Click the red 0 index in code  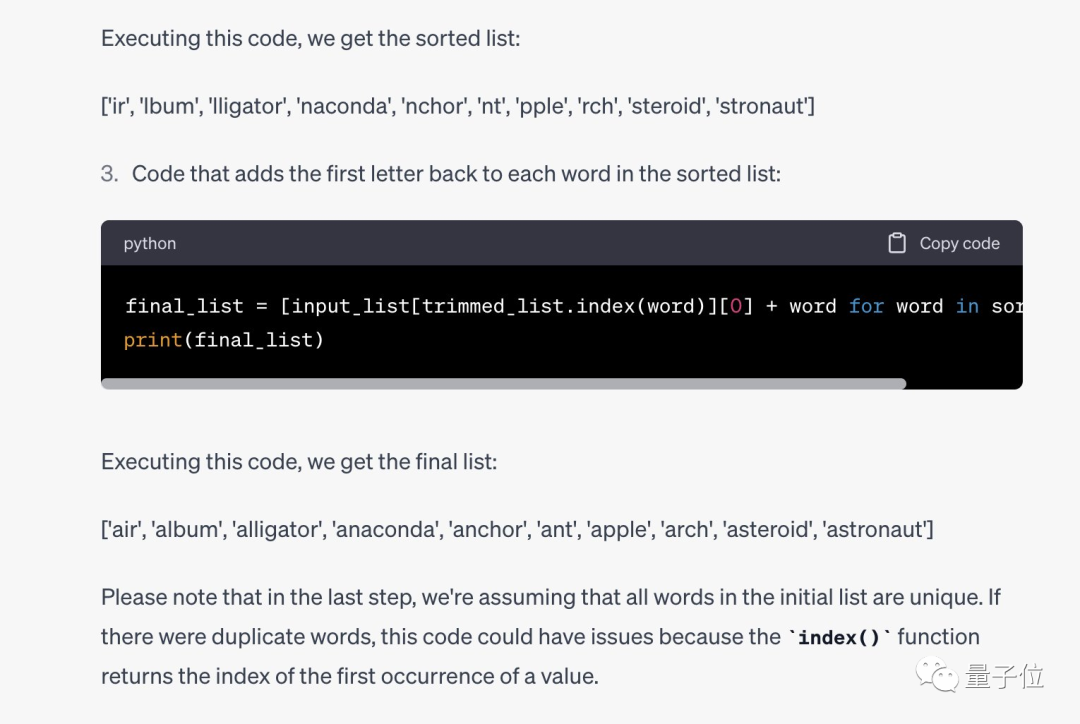click(736, 306)
